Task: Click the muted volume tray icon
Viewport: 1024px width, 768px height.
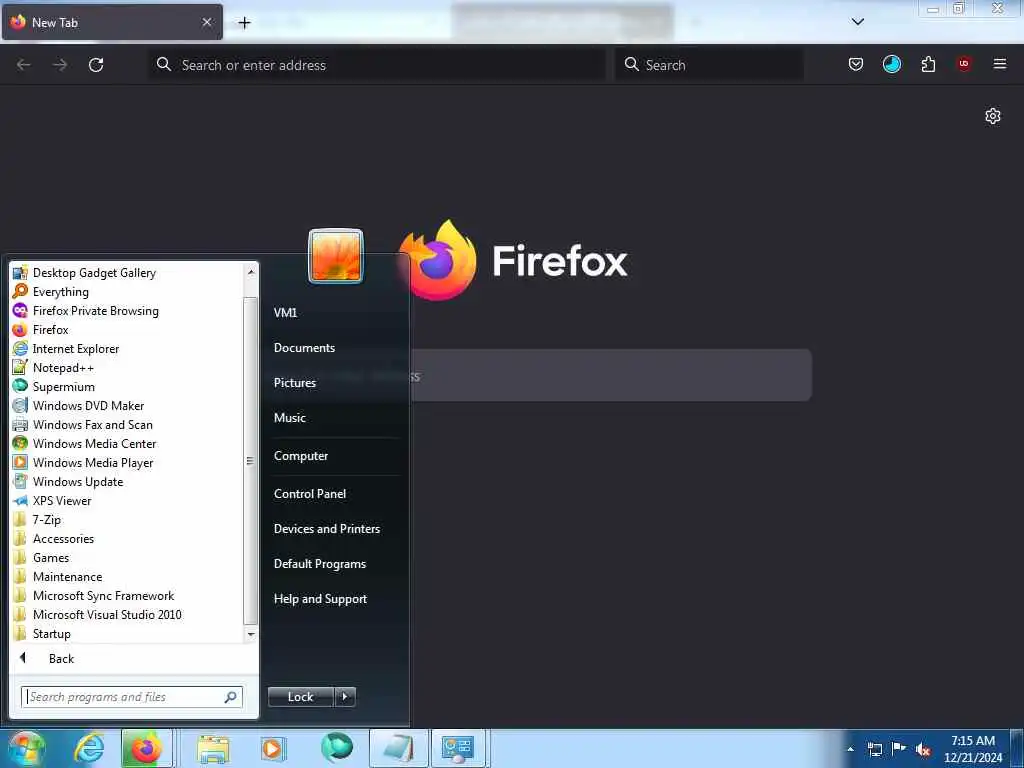Action: coord(923,750)
